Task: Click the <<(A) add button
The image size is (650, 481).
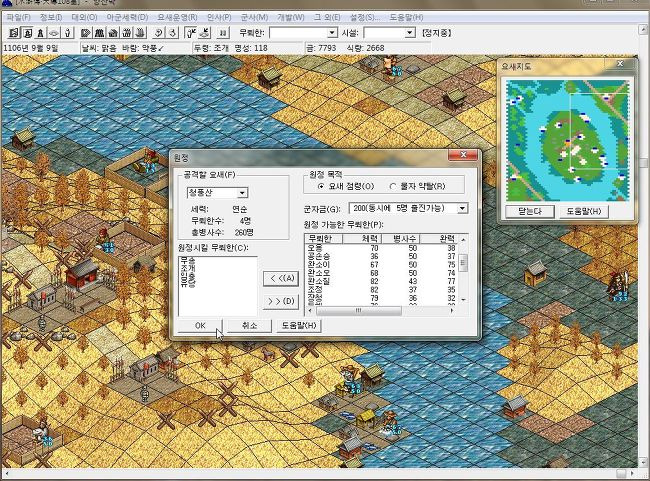Action: tap(281, 278)
